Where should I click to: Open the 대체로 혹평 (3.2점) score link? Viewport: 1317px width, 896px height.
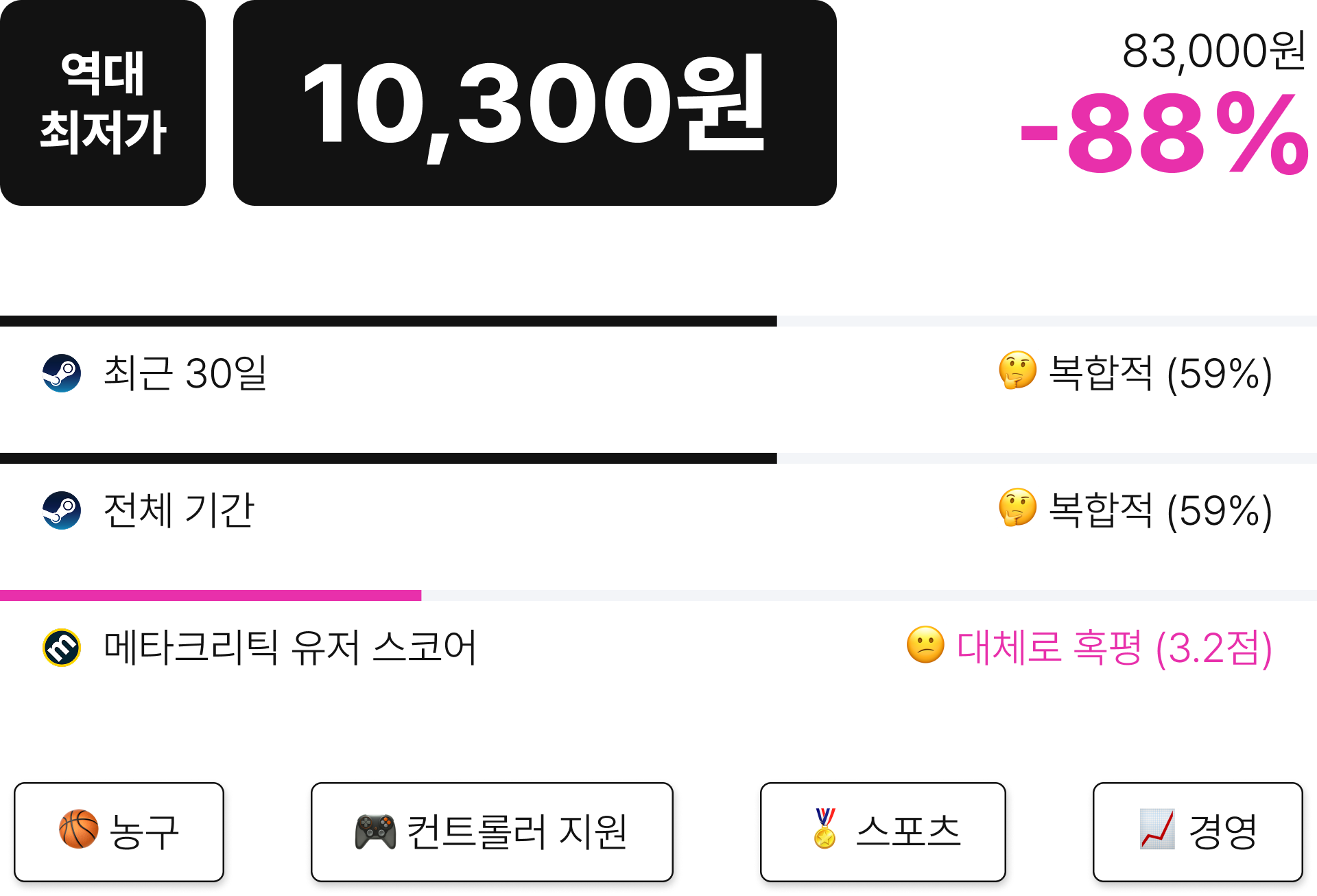tap(1114, 648)
